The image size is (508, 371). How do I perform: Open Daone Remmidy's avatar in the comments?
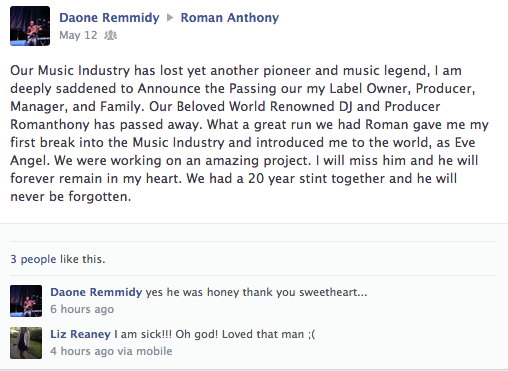pos(26,301)
